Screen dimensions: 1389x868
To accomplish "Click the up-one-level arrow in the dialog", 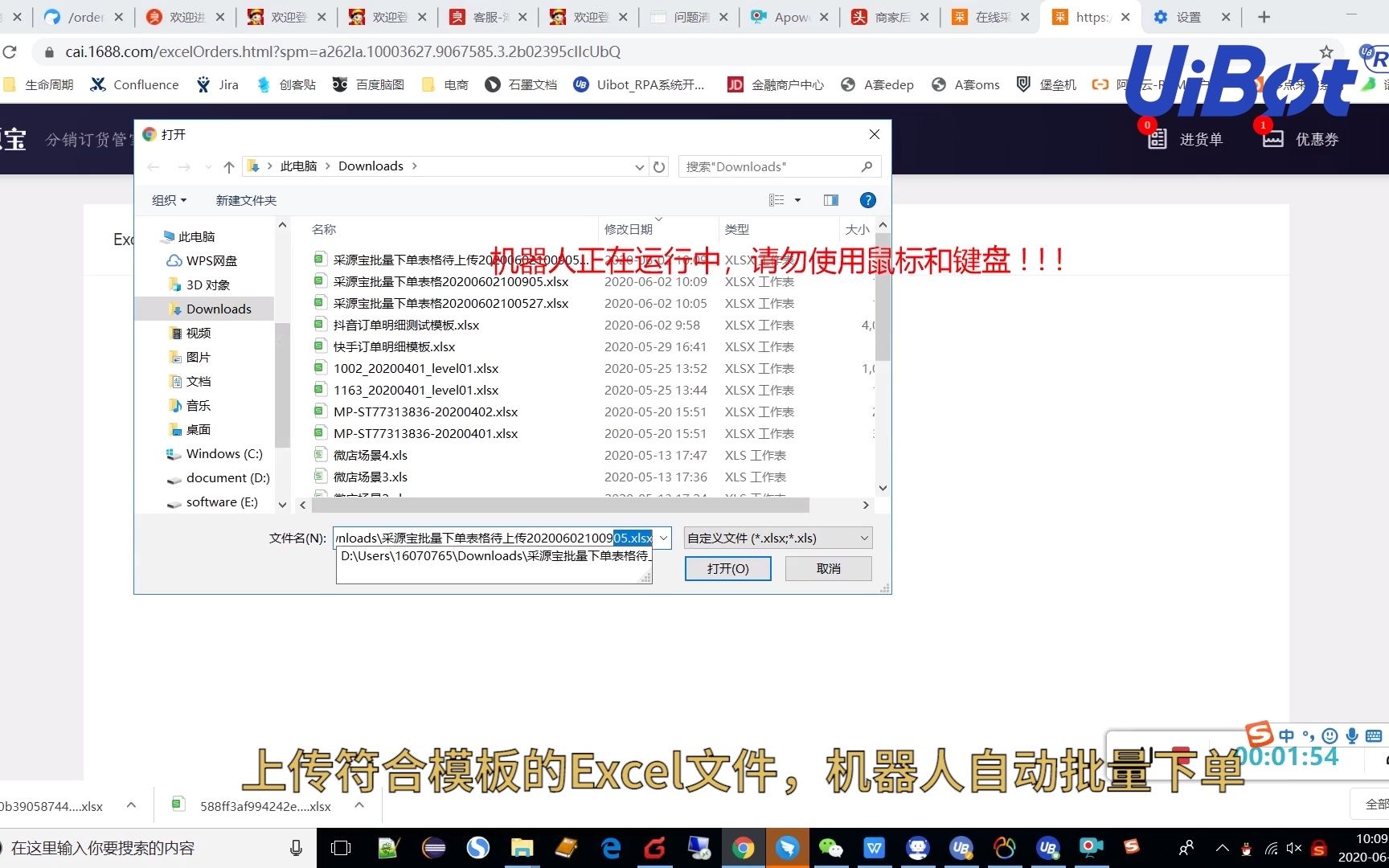I will click(x=228, y=166).
